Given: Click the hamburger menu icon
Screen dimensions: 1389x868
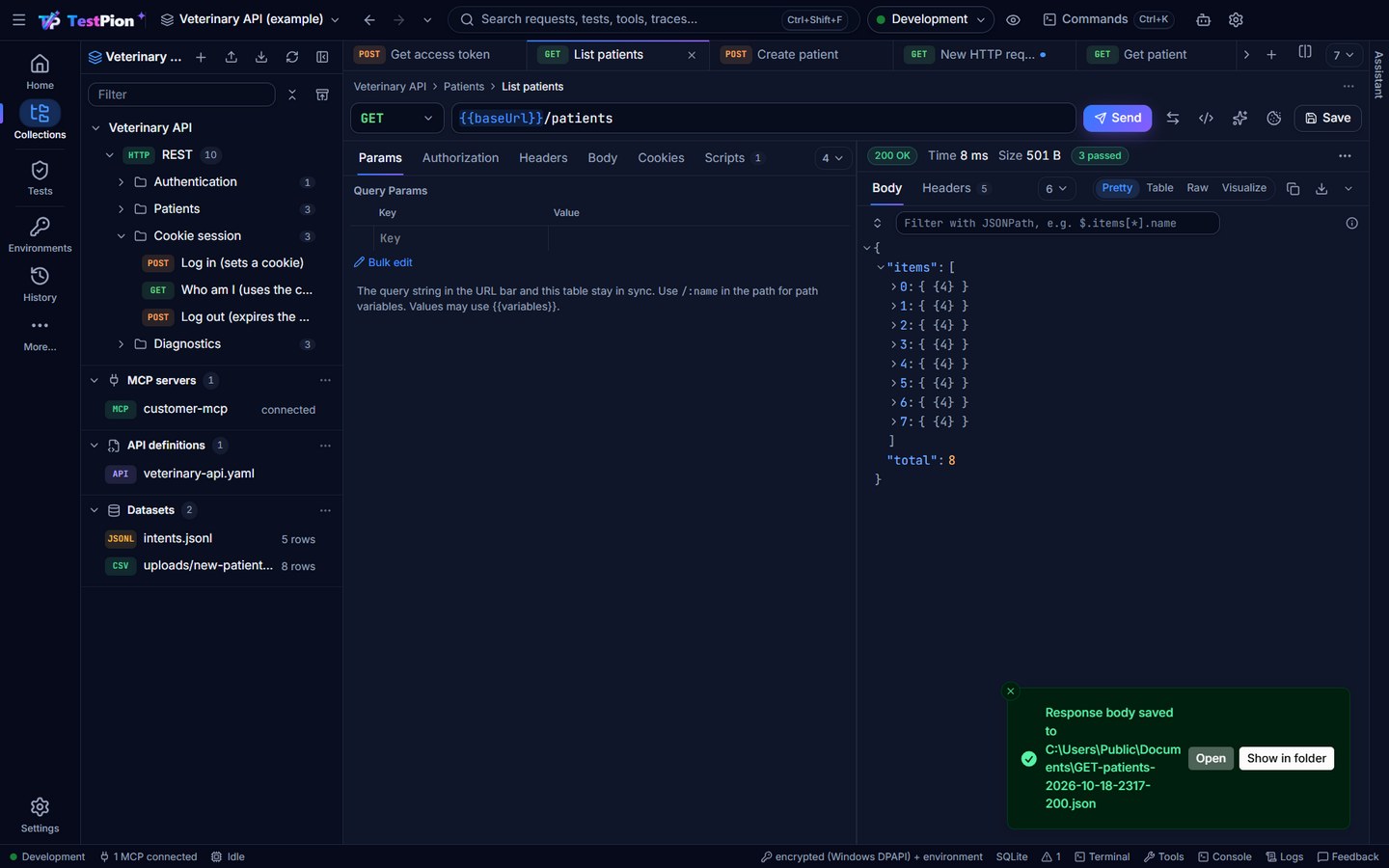Looking at the screenshot, I should (18, 19).
